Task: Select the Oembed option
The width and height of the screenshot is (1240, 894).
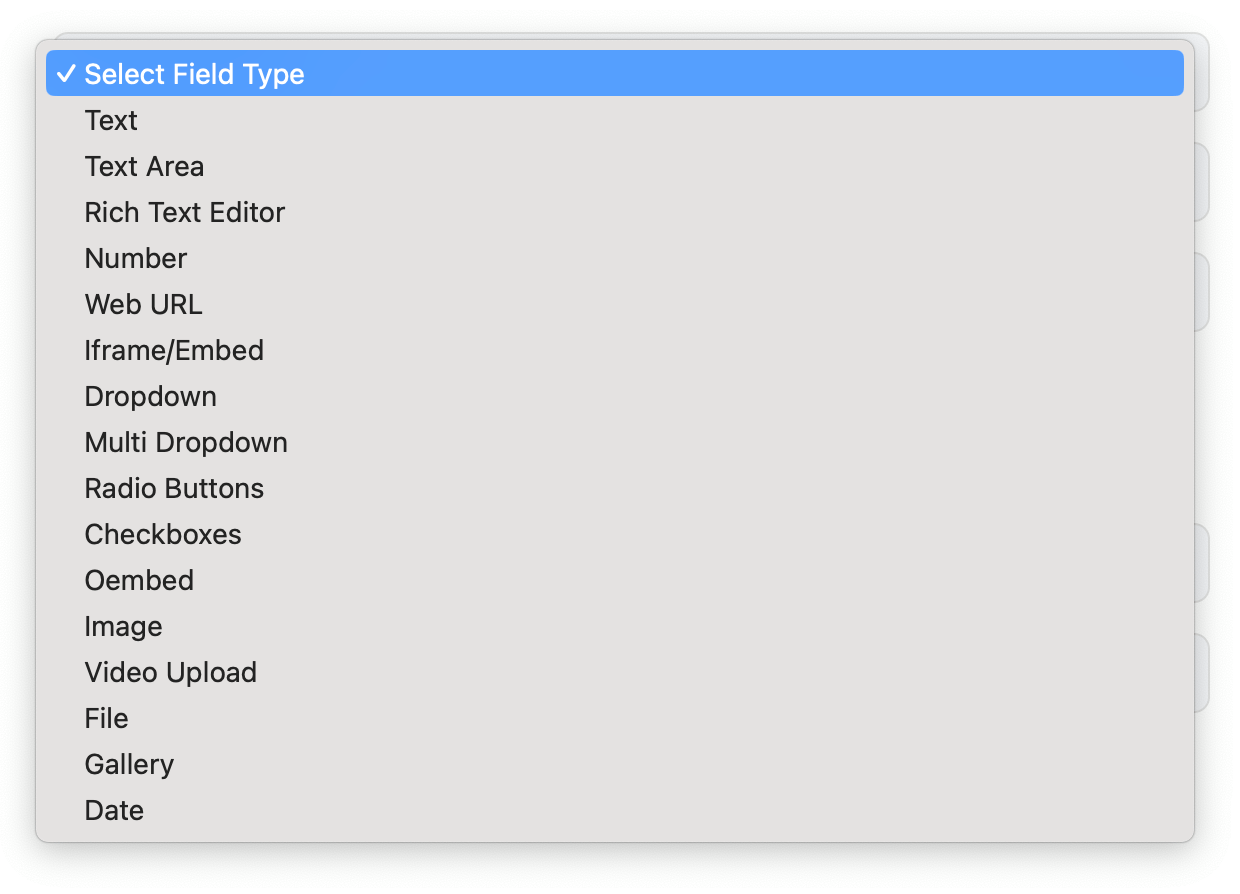Action: click(139, 580)
